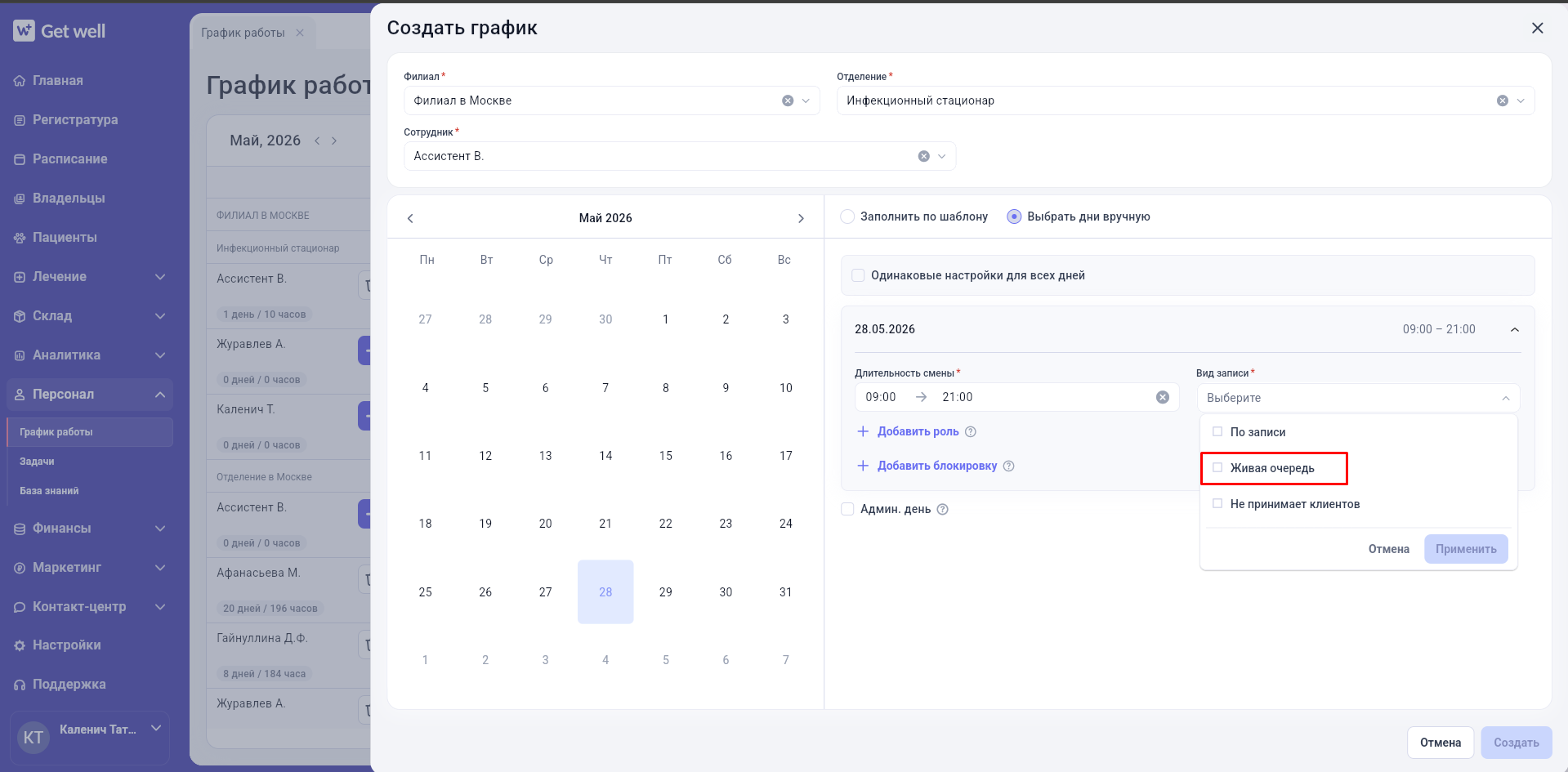Check Не принимает клиентов option
This screenshot has height=772, width=1568.
coord(1217,503)
